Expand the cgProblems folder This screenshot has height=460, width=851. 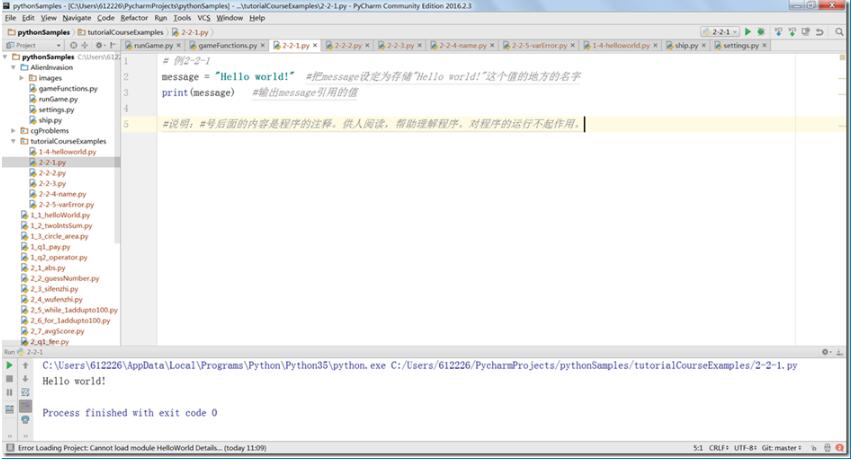tap(14, 131)
